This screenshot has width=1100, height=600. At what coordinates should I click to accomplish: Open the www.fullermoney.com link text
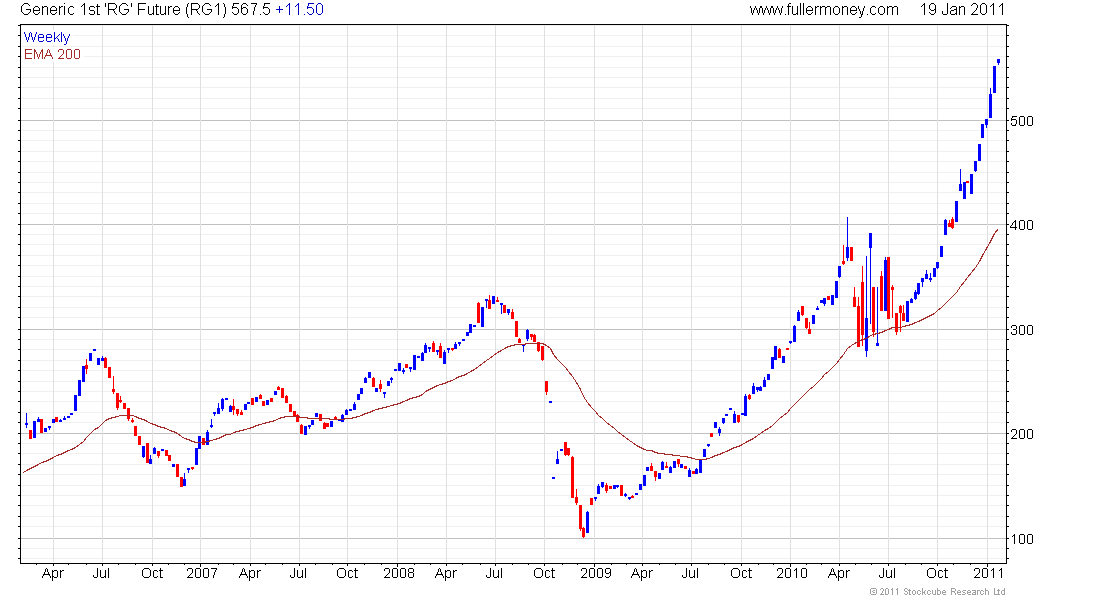[824, 10]
